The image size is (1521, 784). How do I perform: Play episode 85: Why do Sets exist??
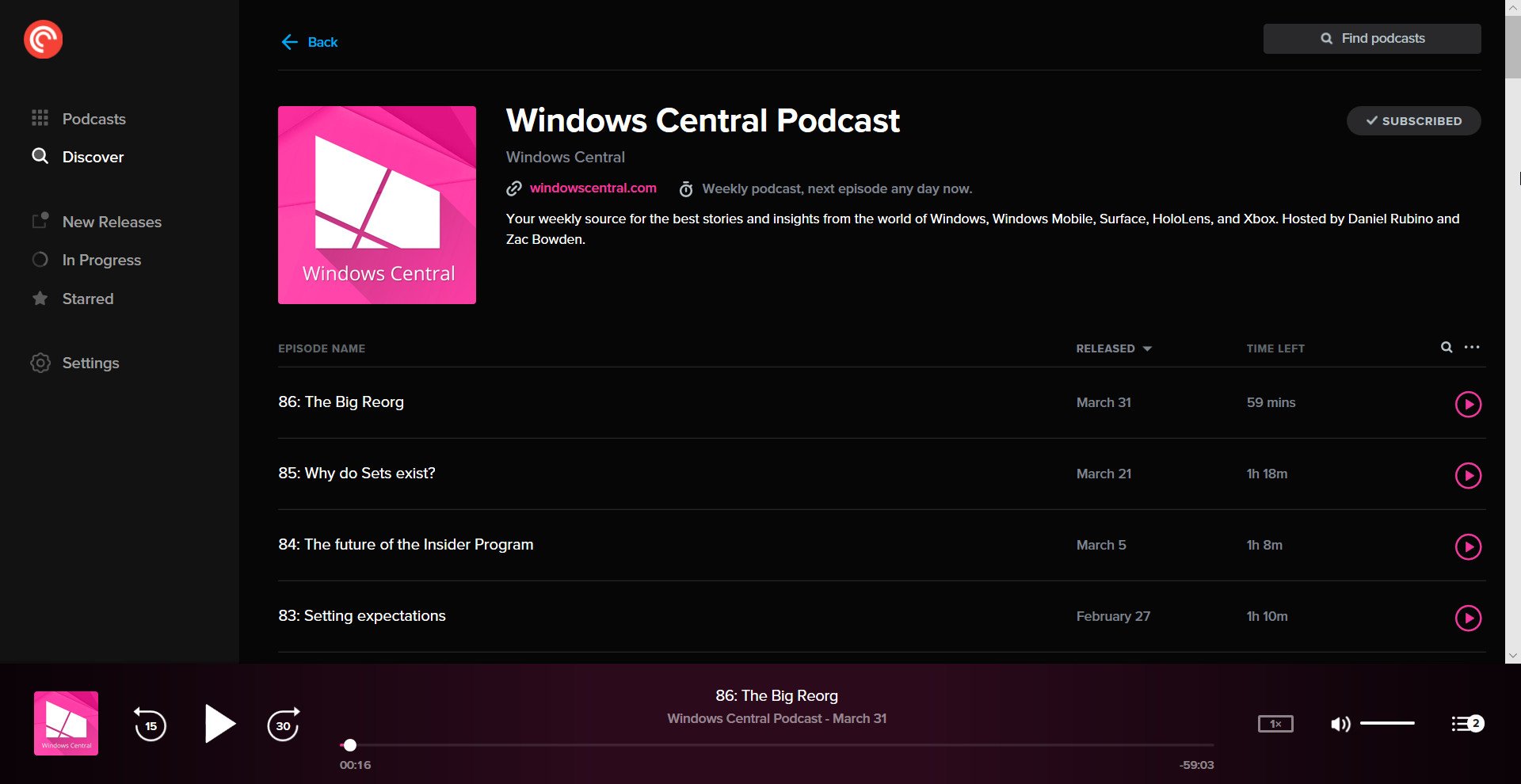click(x=1468, y=475)
